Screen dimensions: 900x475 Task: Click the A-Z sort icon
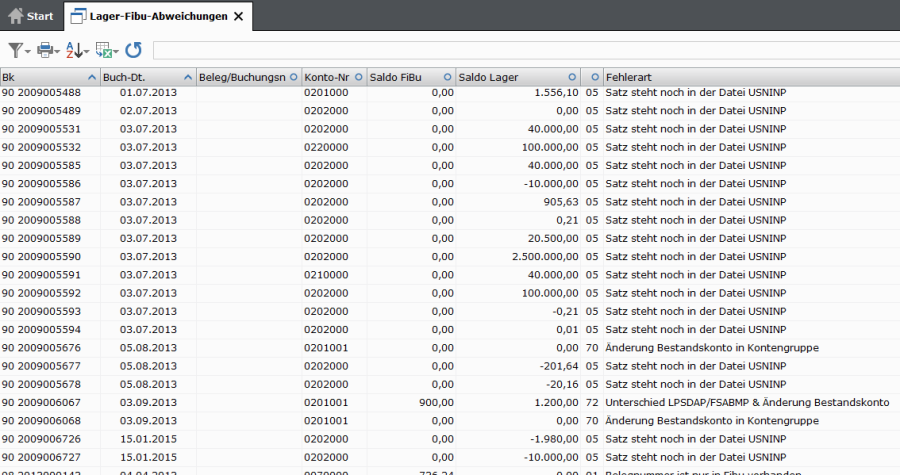click(x=73, y=50)
